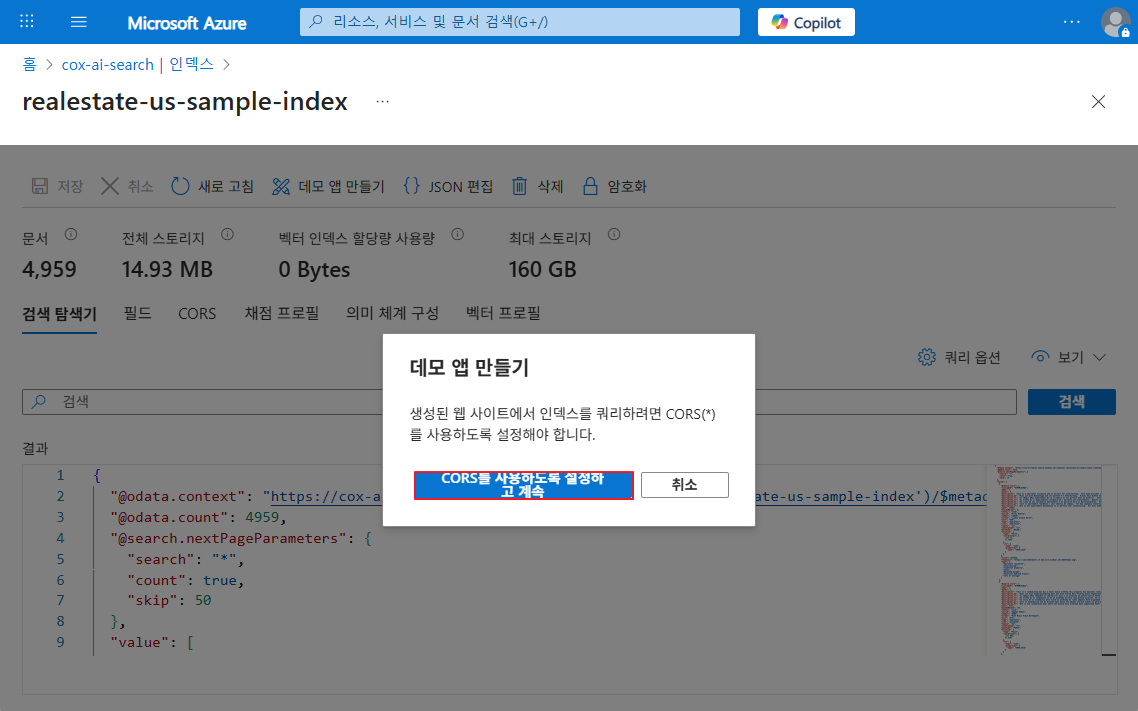Open the user account avatar
This screenshot has width=1138, height=711.
tap(1115, 22)
